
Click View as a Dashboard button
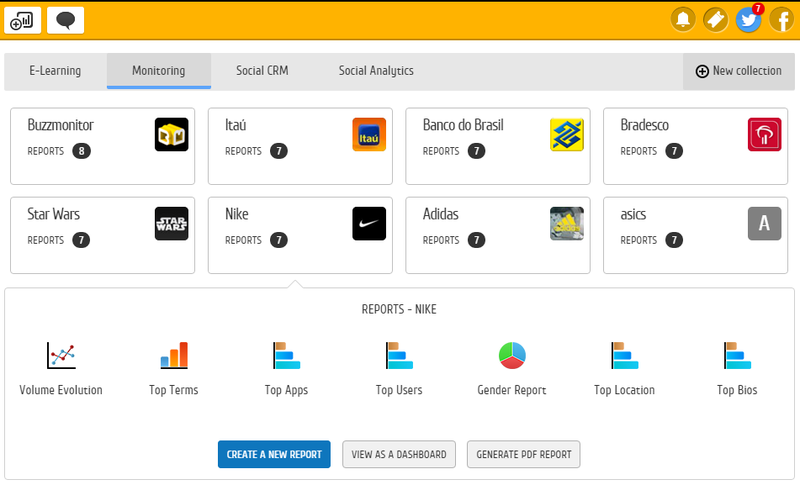400,454
